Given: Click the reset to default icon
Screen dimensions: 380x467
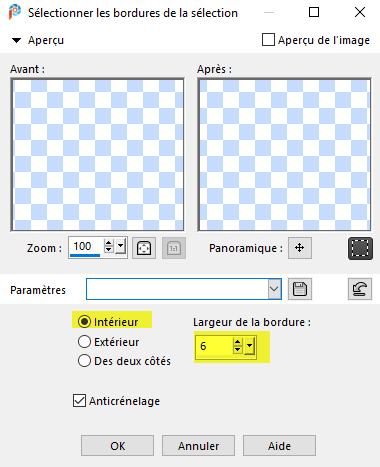Looking at the screenshot, I should point(360,289).
